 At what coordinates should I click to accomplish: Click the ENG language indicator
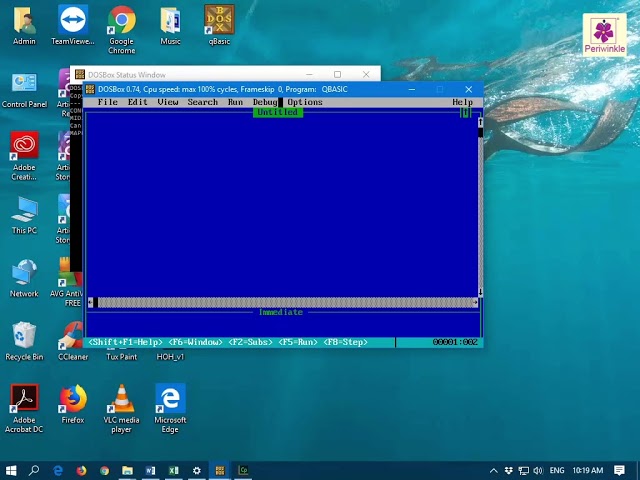click(557, 471)
